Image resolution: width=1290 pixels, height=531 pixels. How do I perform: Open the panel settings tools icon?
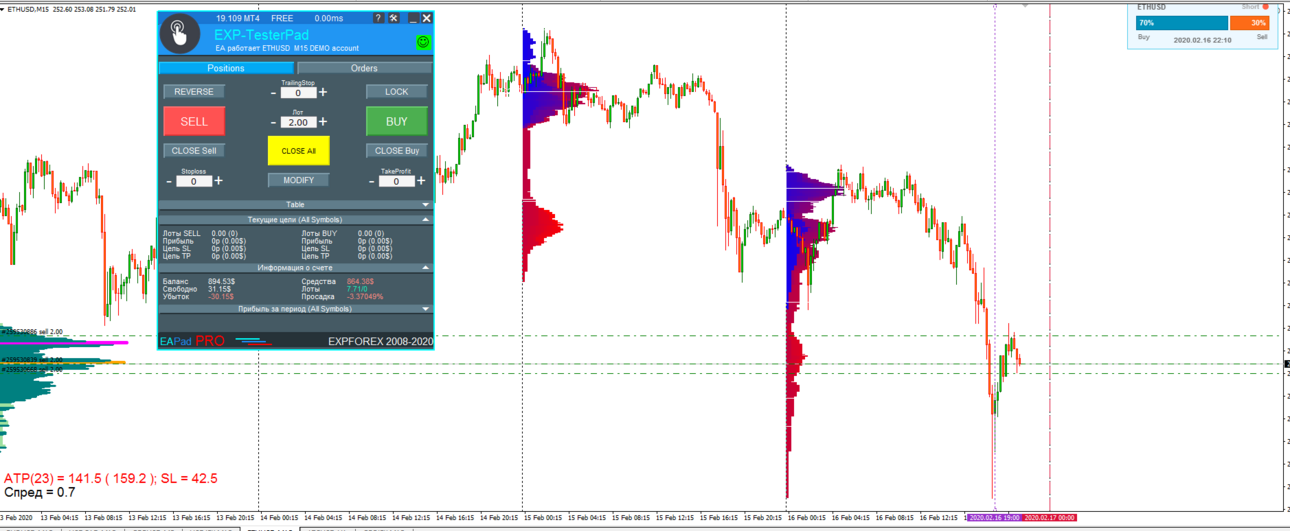point(394,18)
